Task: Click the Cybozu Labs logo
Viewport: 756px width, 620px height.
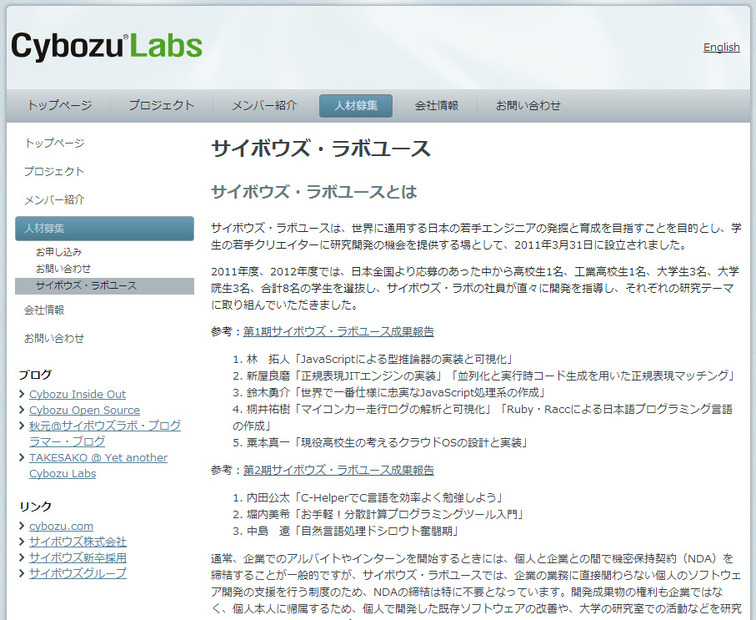Action: click(x=107, y=47)
